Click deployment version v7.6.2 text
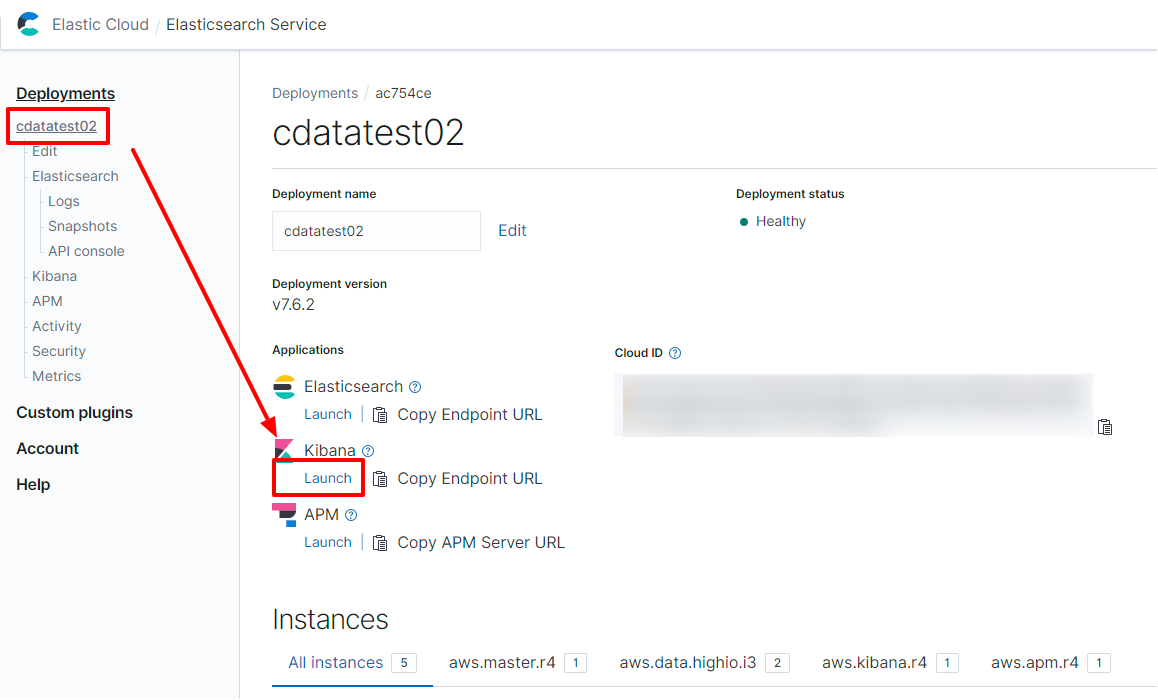Viewport: 1158px width, 700px height. (x=293, y=305)
